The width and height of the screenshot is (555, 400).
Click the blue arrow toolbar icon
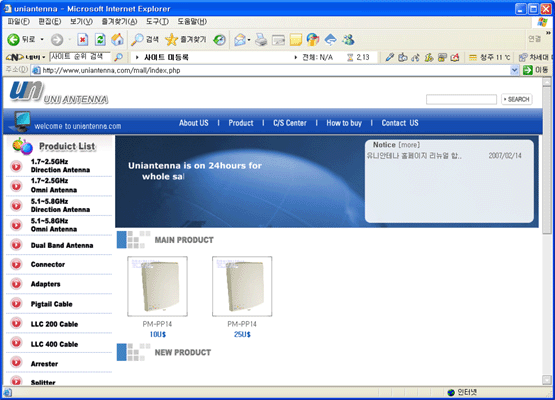[330, 40]
